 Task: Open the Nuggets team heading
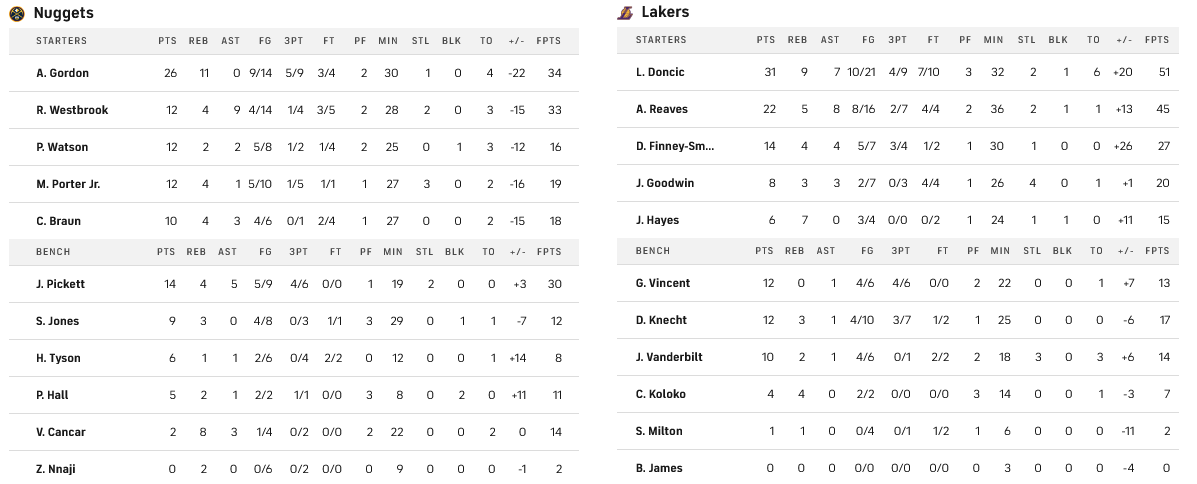pos(63,13)
